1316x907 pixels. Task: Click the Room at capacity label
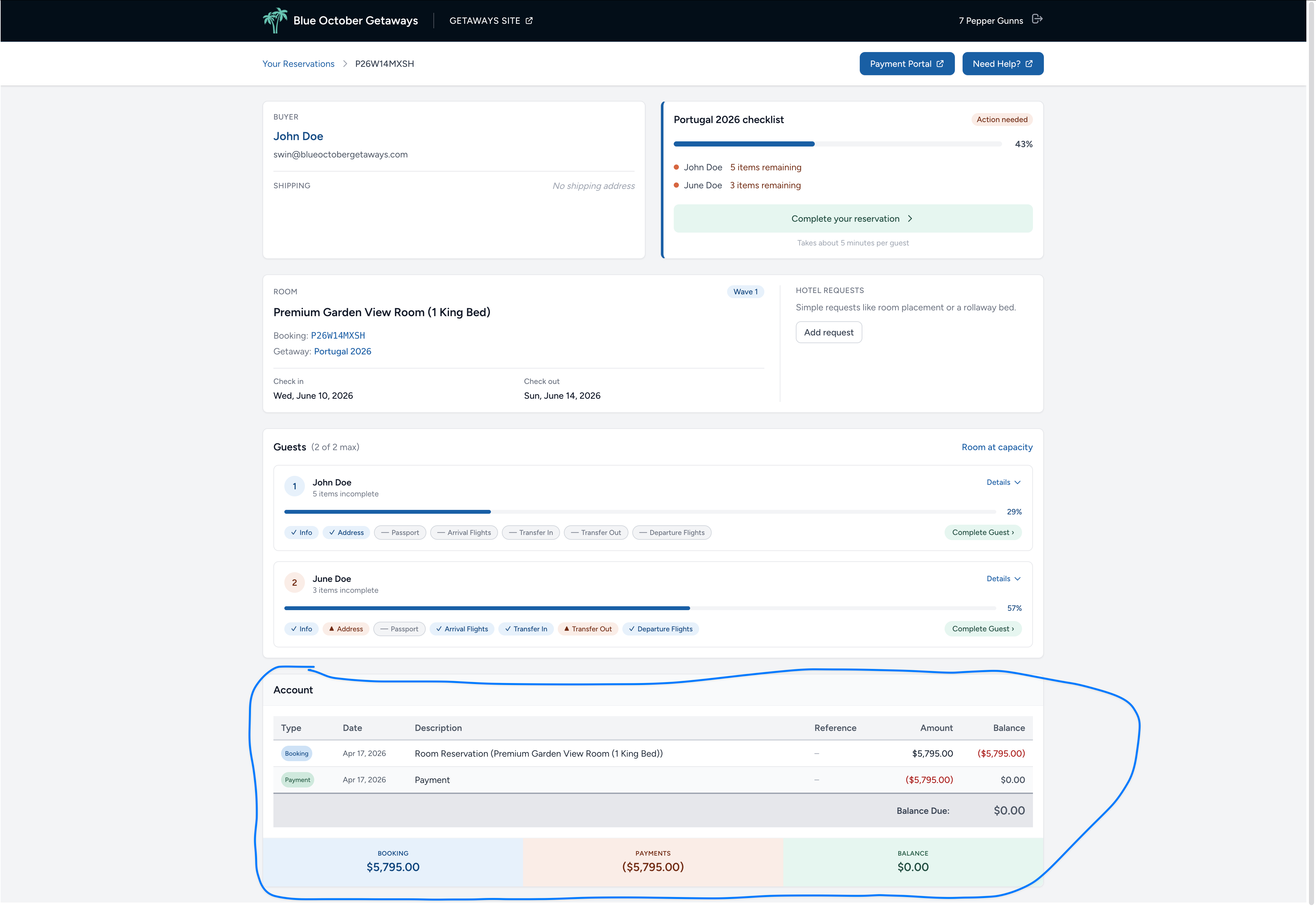point(997,447)
